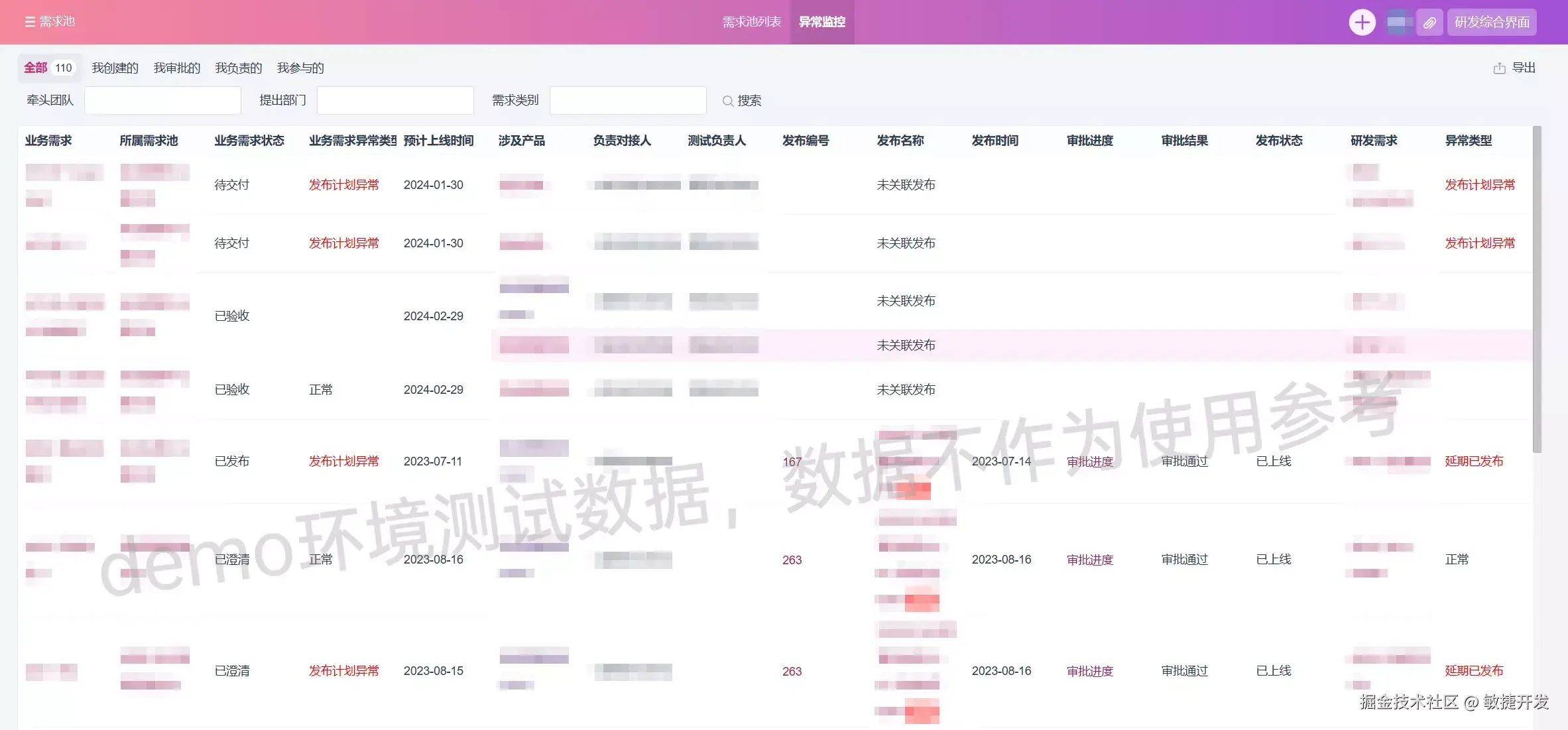Viewport: 1568px width, 730px height.
Task: Click the 导出 export icon
Action: pyautogui.click(x=1499, y=68)
